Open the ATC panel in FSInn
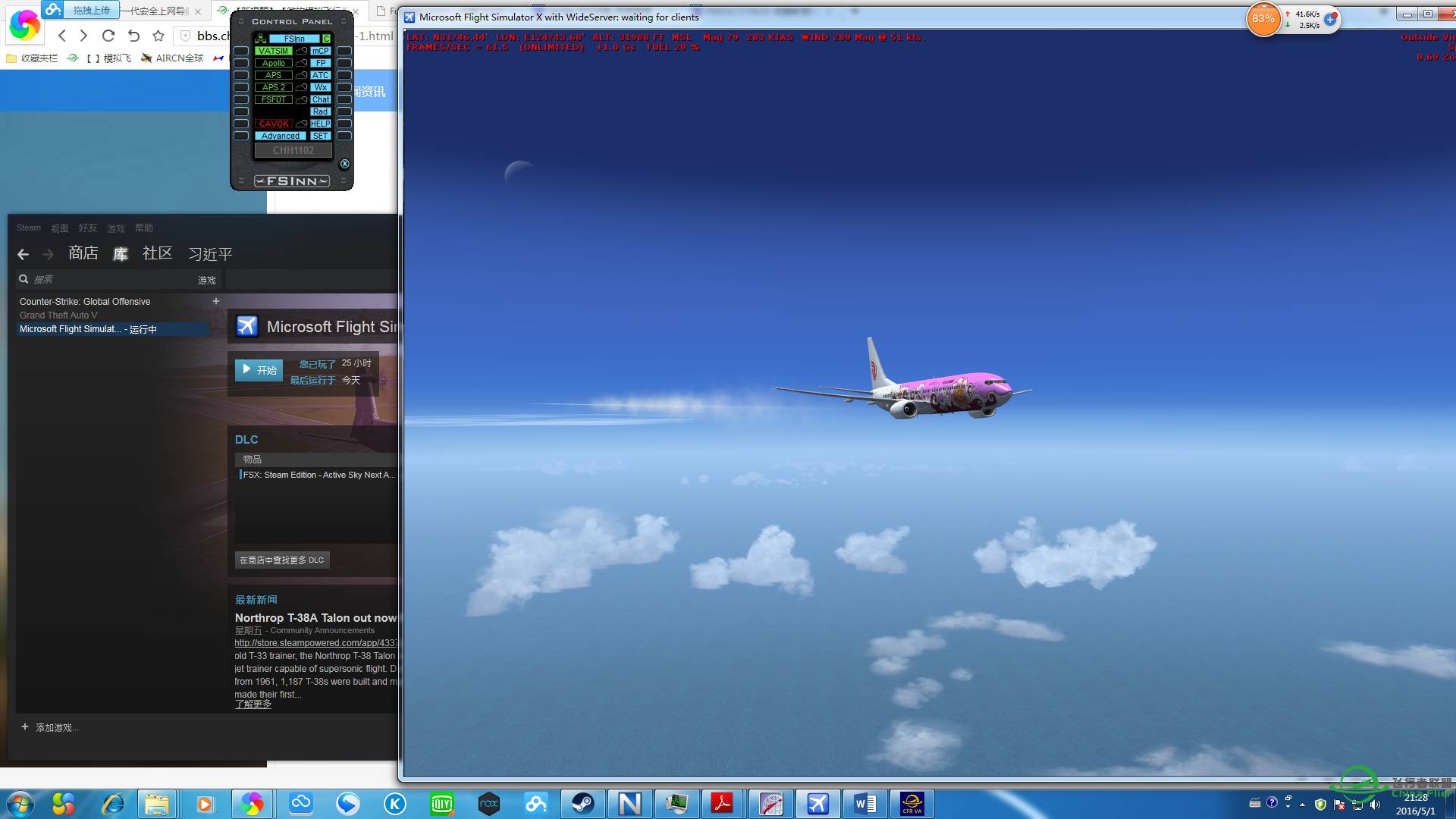The height and width of the screenshot is (819, 1456). pyautogui.click(x=321, y=75)
